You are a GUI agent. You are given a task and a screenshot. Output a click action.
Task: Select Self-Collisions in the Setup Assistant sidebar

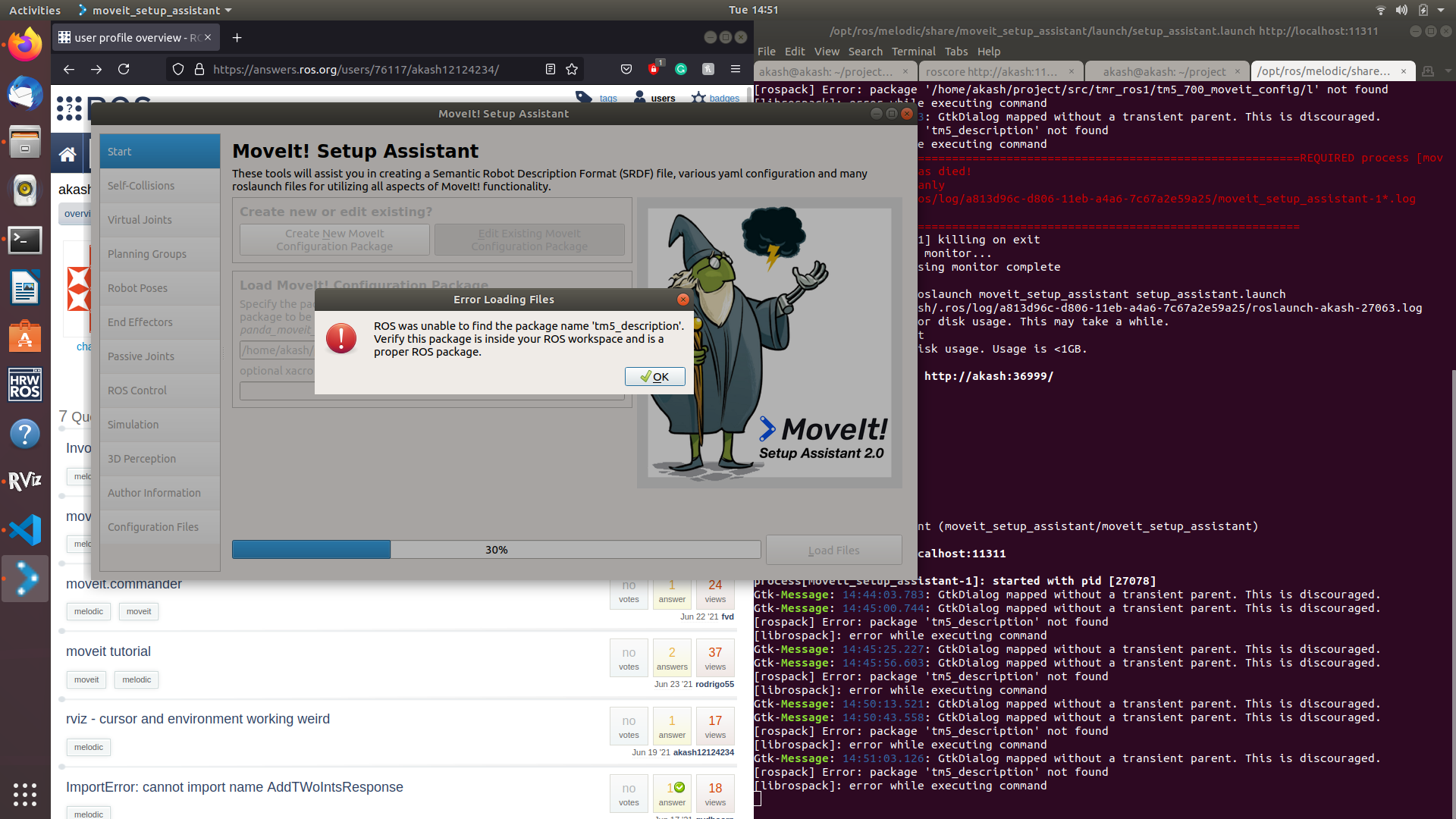[160, 186]
